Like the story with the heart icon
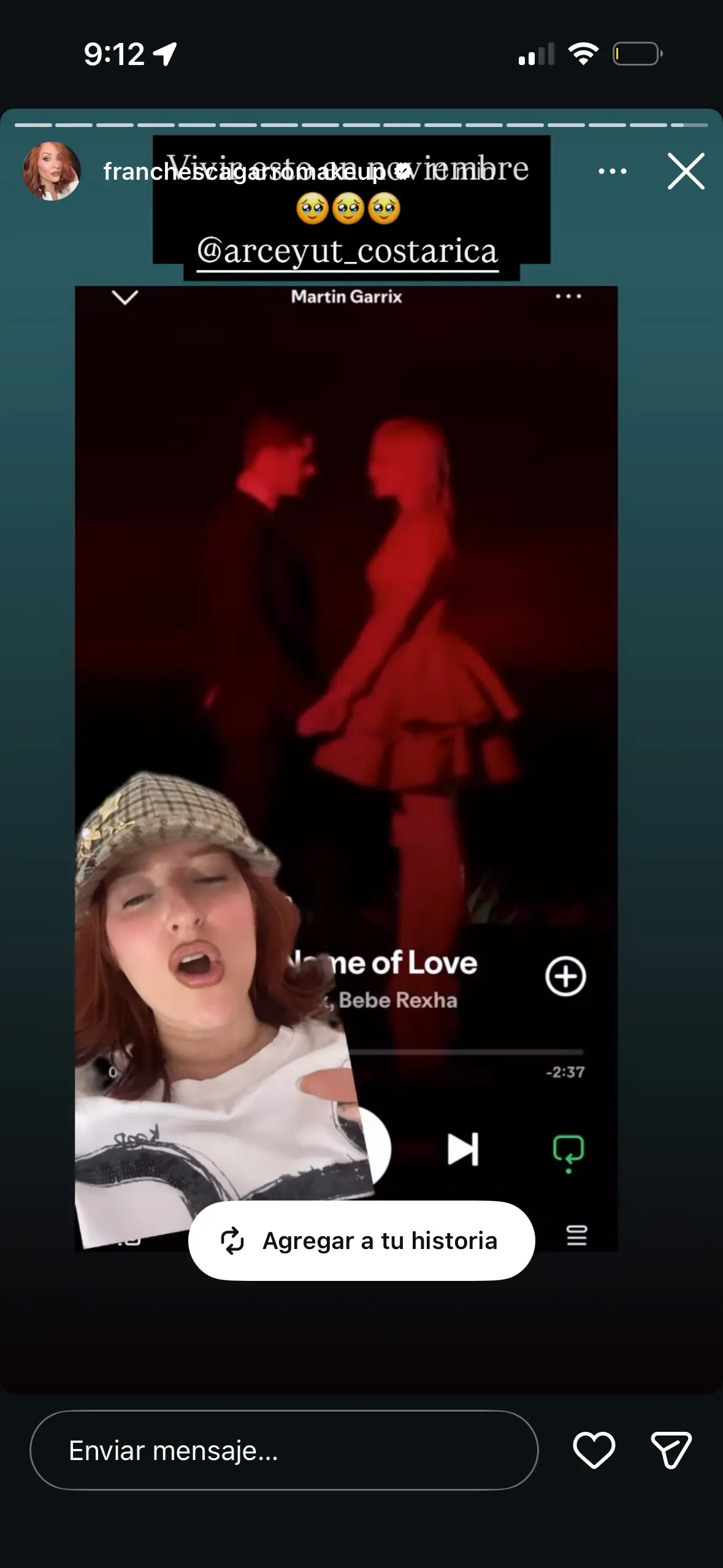Image resolution: width=723 pixels, height=1568 pixels. [594, 1450]
